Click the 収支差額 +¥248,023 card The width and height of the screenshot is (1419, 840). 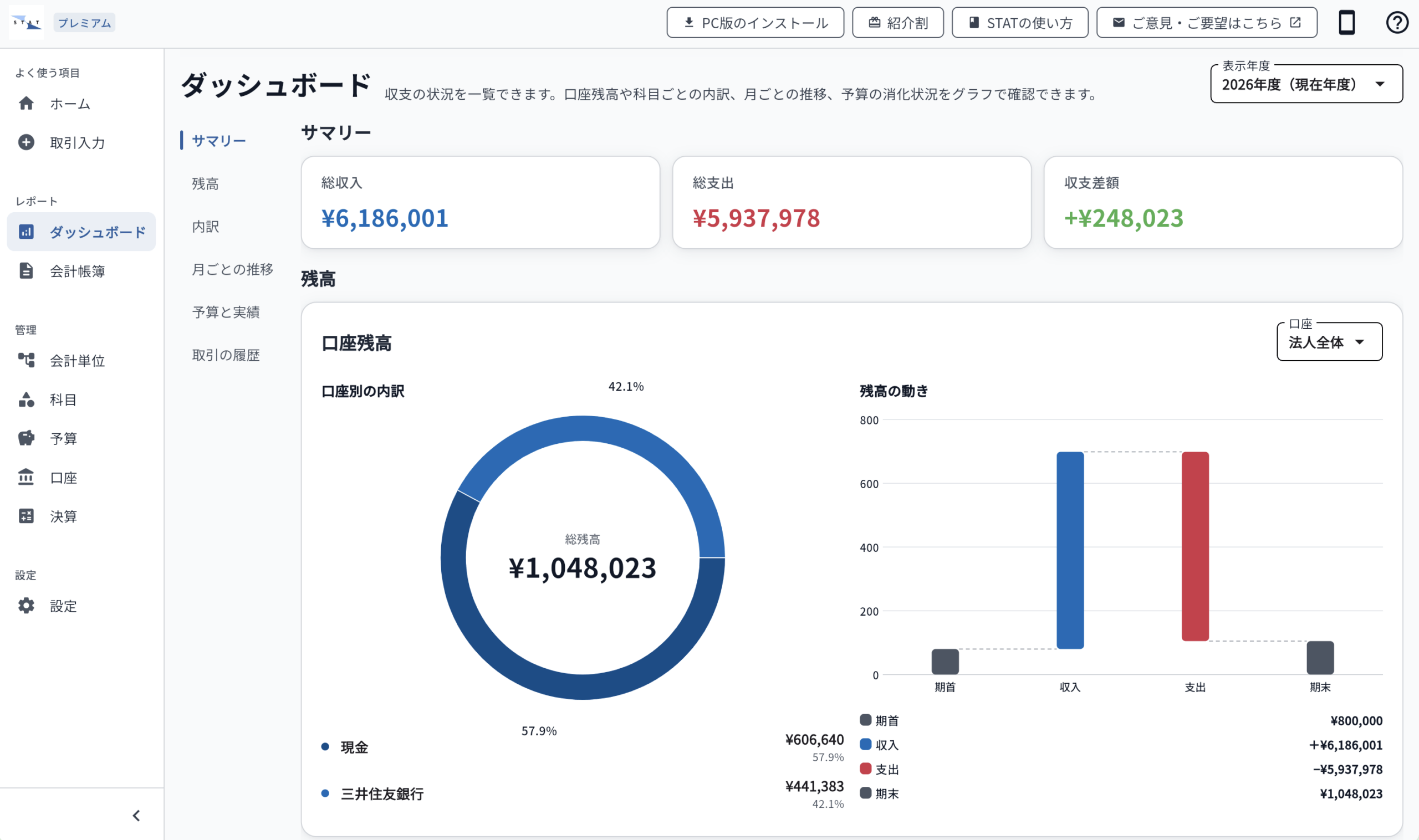click(1223, 202)
